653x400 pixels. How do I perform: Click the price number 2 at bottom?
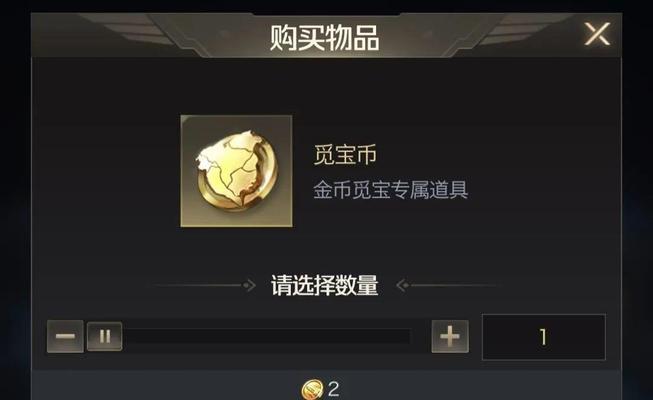[x=334, y=389]
